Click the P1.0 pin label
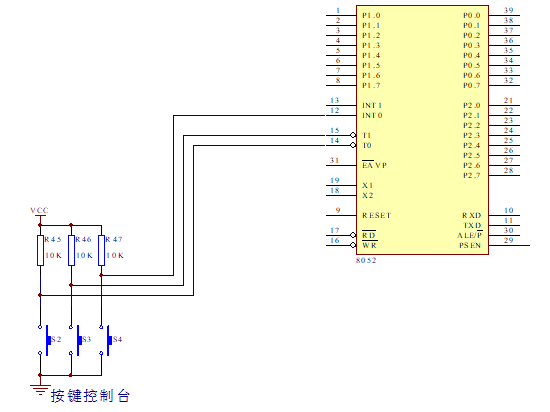 point(371,15)
